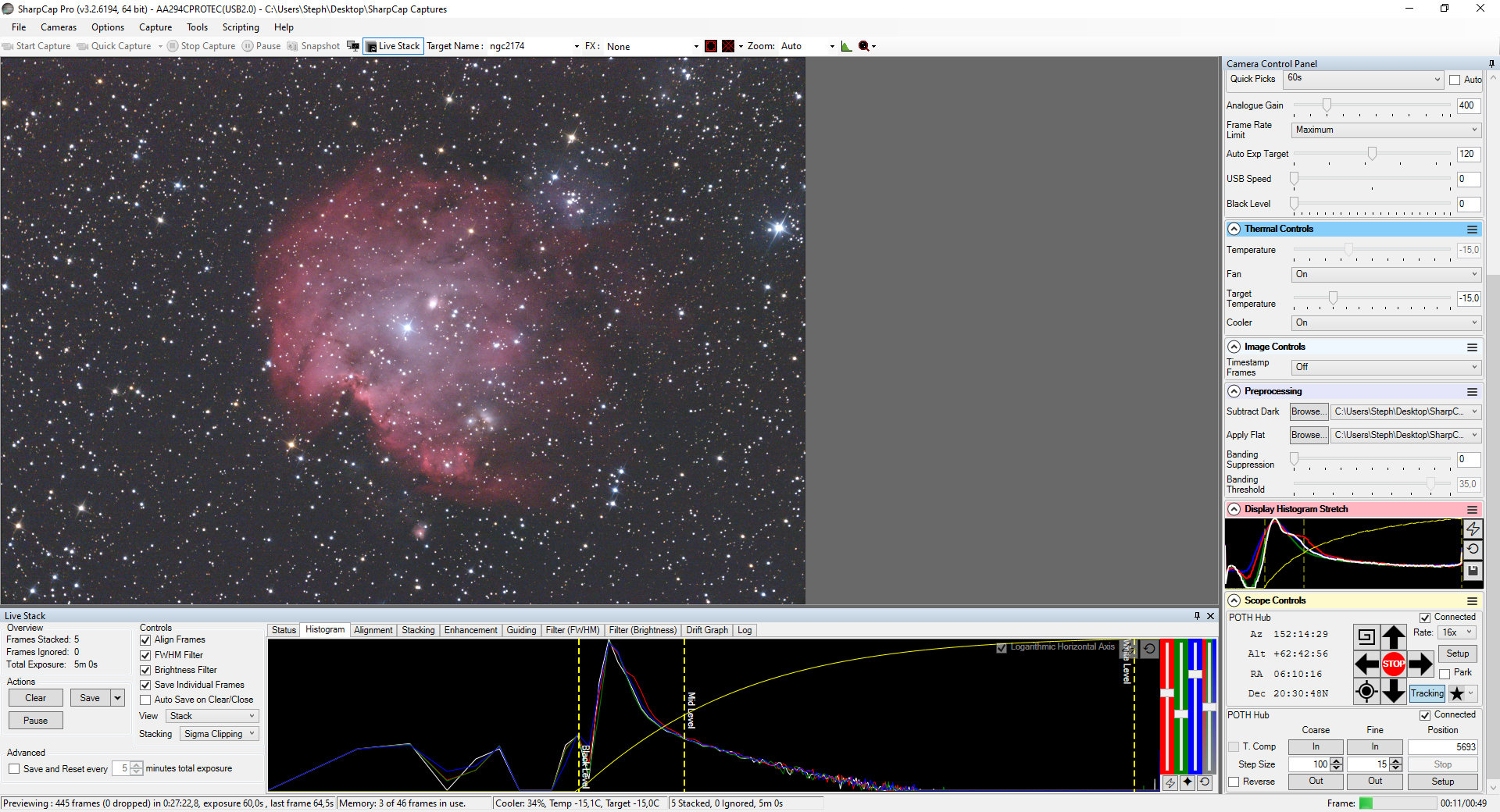Click the spiral search icon in Scope Controls
The image size is (1500, 812).
click(x=1366, y=637)
